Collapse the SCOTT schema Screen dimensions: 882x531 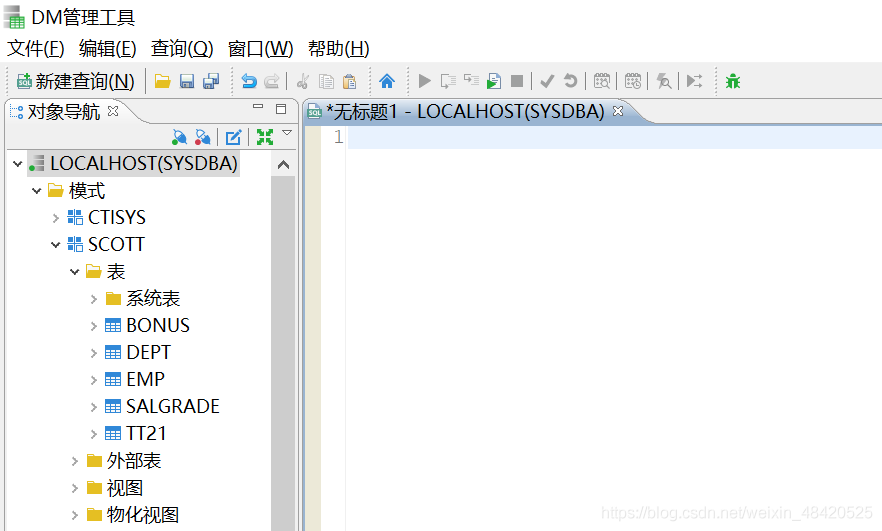[x=56, y=245]
